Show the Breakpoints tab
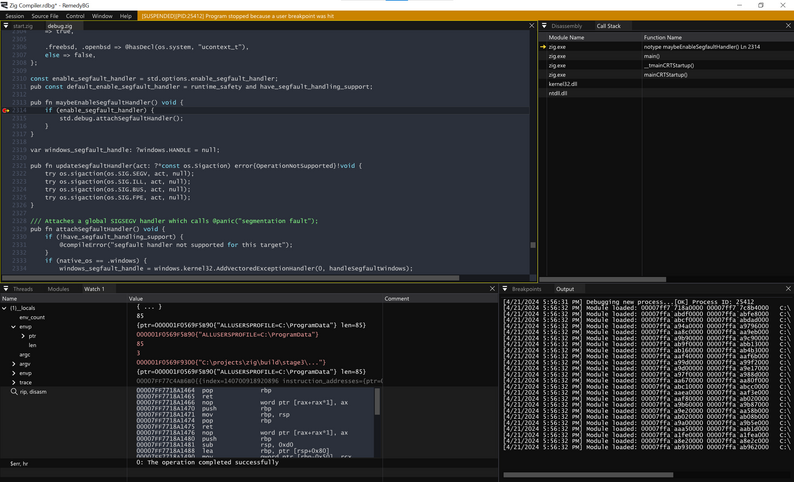Viewport: 794px width, 482px height. [526, 289]
